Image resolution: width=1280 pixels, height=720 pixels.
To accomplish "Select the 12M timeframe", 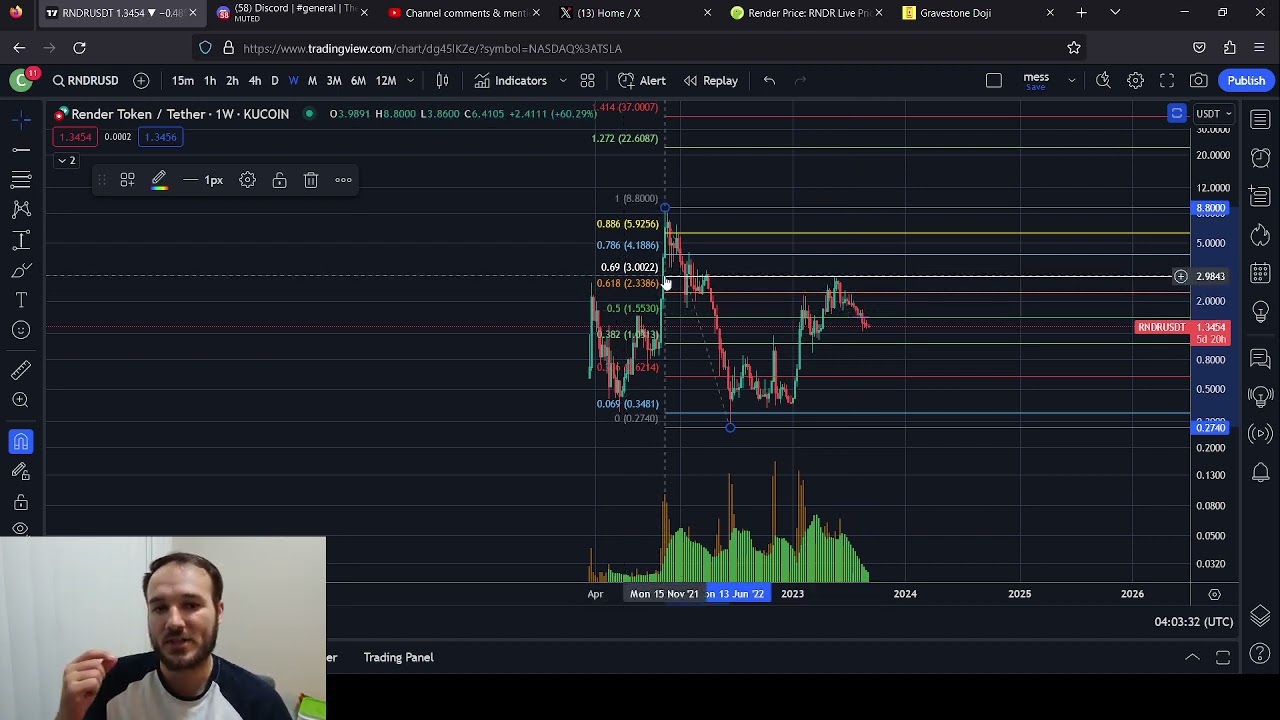I will tap(386, 80).
